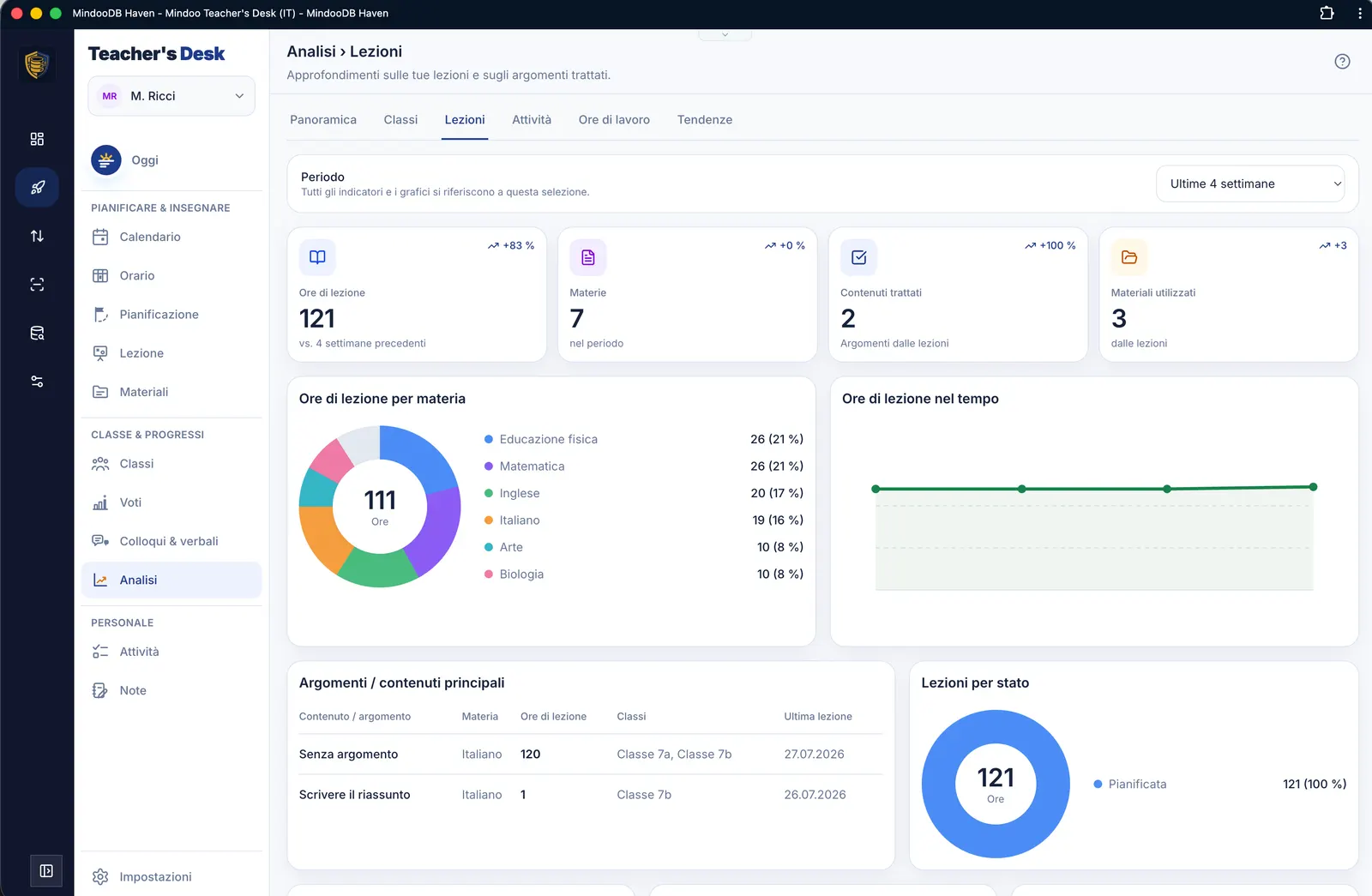
Task: Expand the Ultime 4 settimane period dropdown
Action: click(x=1250, y=183)
